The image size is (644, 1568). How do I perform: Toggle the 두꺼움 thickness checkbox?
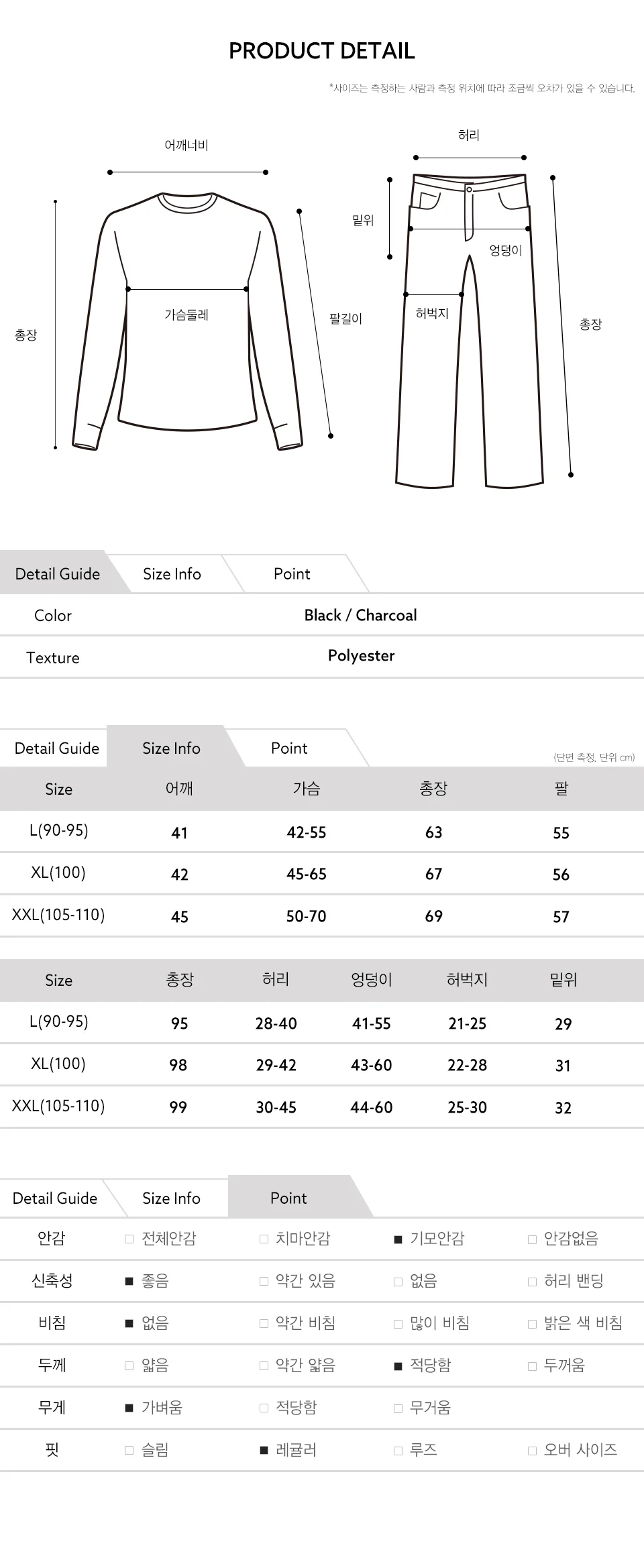(x=532, y=1366)
